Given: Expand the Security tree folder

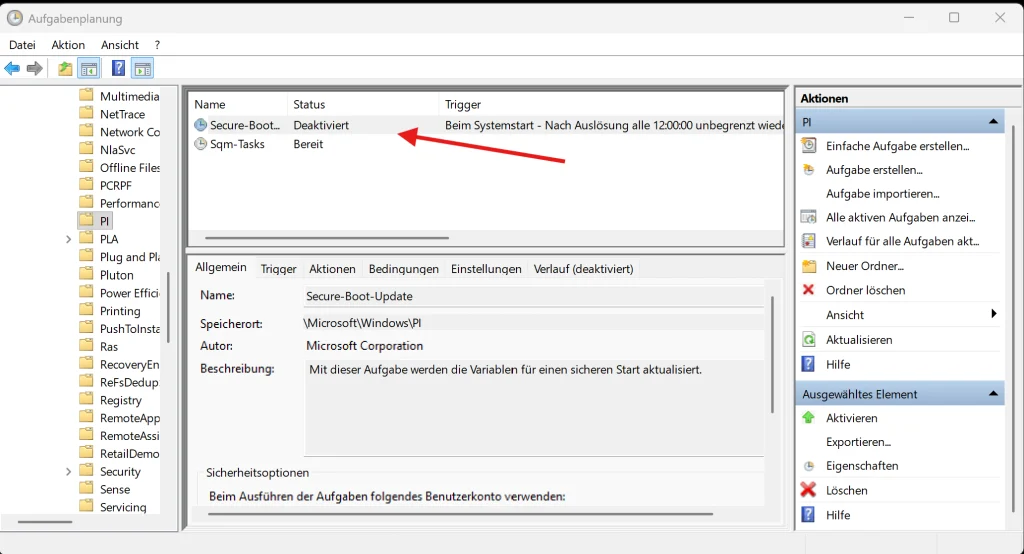Looking at the screenshot, I should coord(68,472).
